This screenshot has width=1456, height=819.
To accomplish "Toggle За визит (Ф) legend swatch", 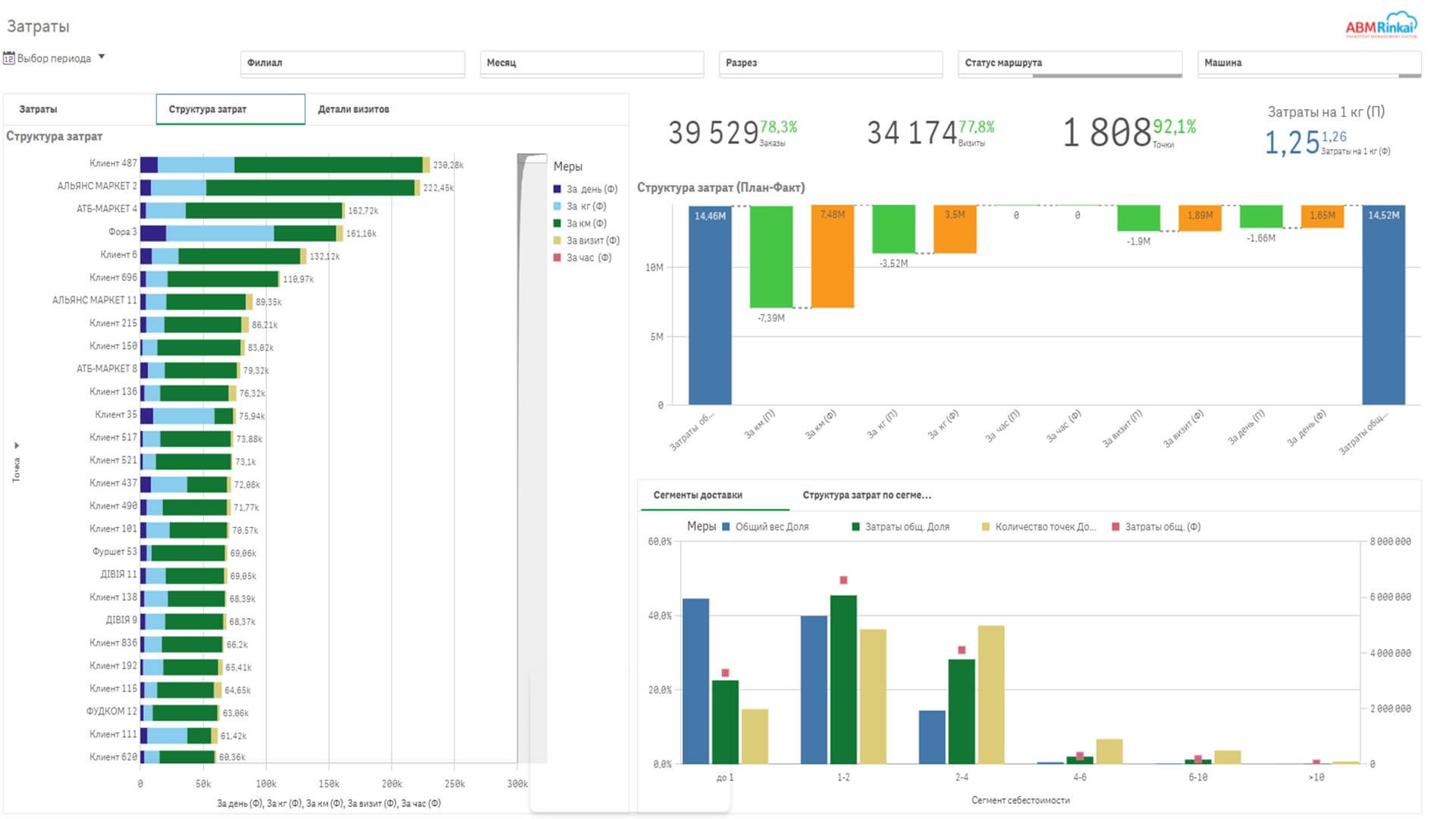I will point(557,240).
